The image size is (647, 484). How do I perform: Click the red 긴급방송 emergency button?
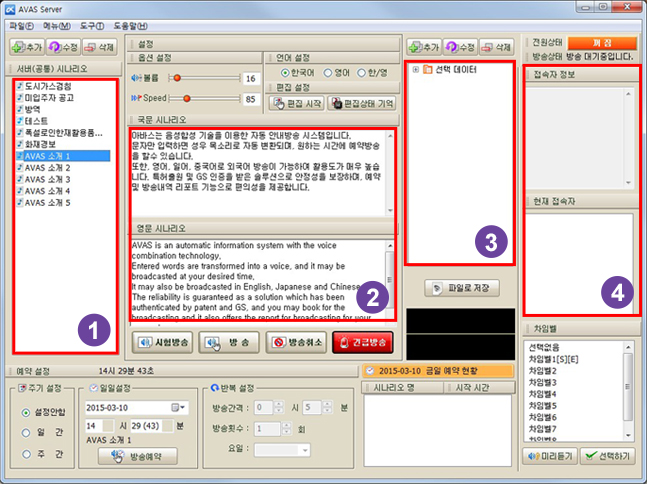tap(363, 342)
